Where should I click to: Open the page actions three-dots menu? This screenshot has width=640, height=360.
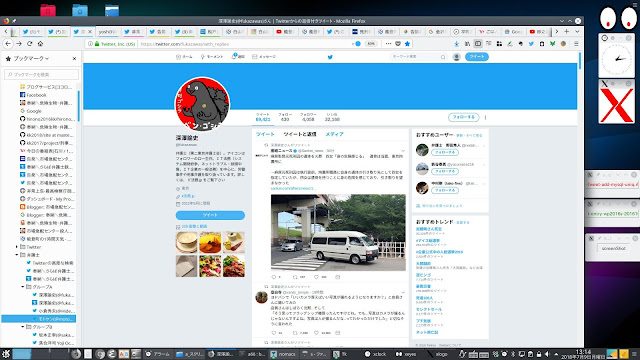point(388,44)
